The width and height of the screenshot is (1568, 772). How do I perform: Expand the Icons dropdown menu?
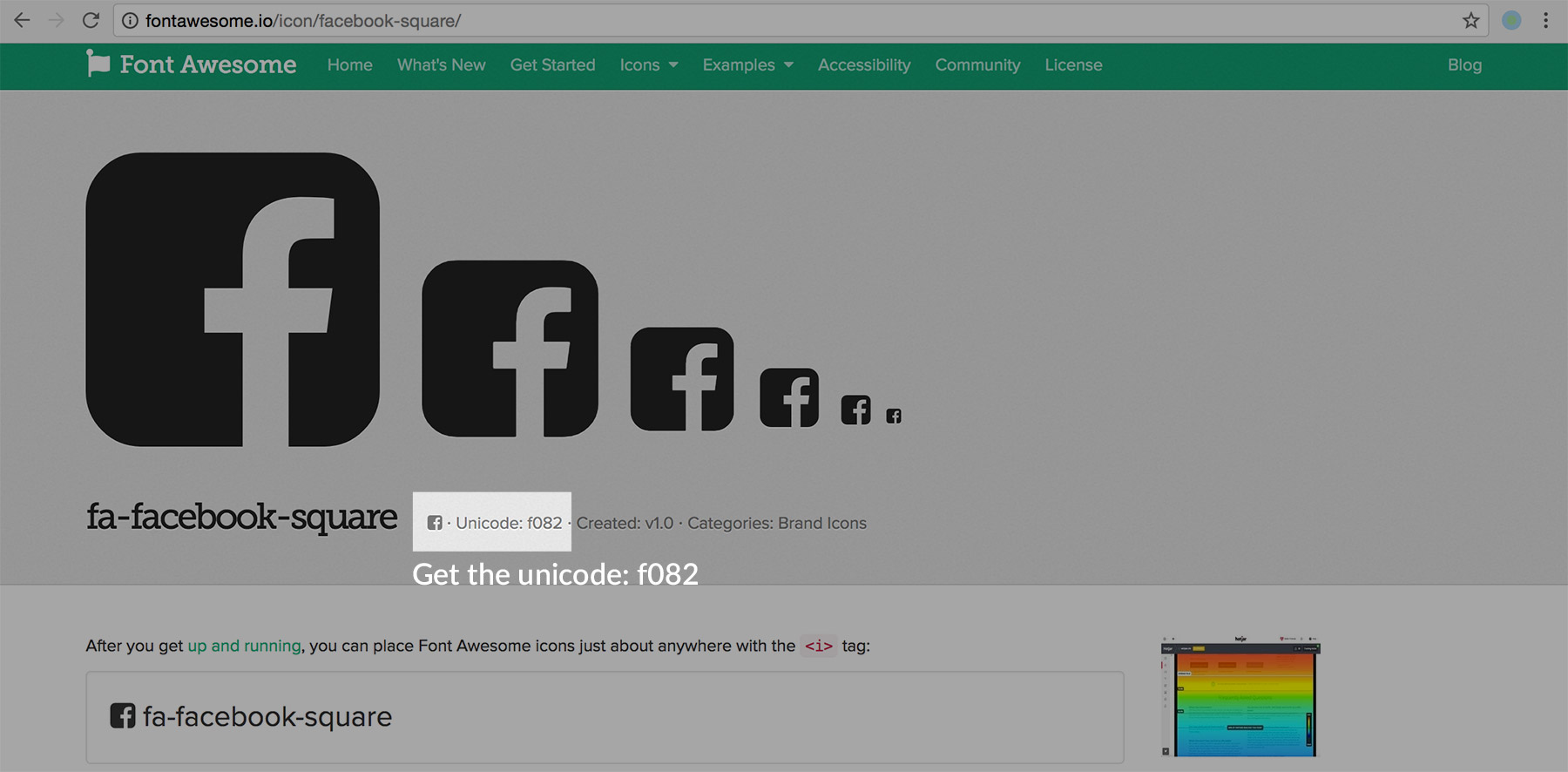coord(649,65)
